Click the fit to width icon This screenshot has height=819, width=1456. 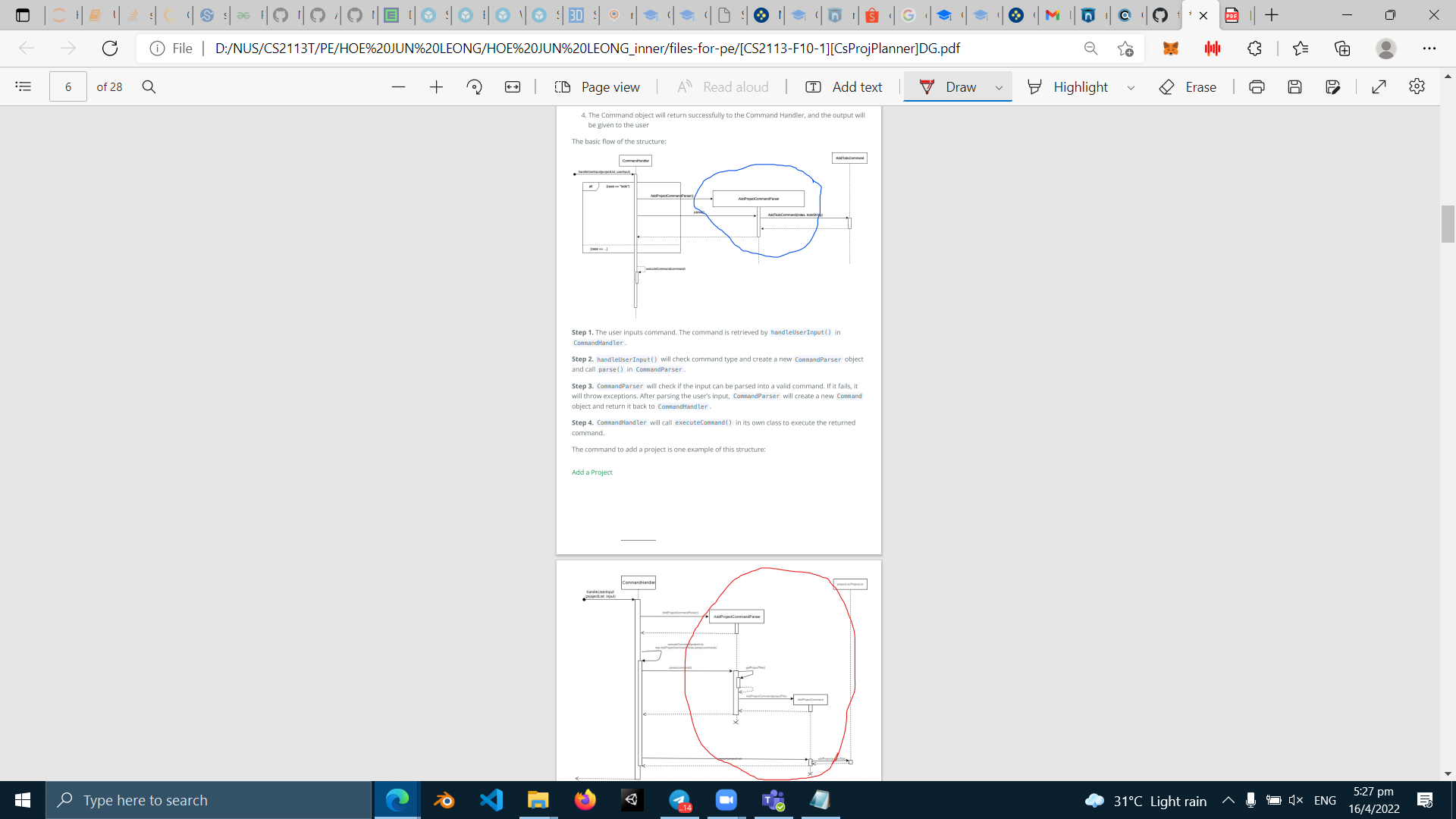[513, 87]
